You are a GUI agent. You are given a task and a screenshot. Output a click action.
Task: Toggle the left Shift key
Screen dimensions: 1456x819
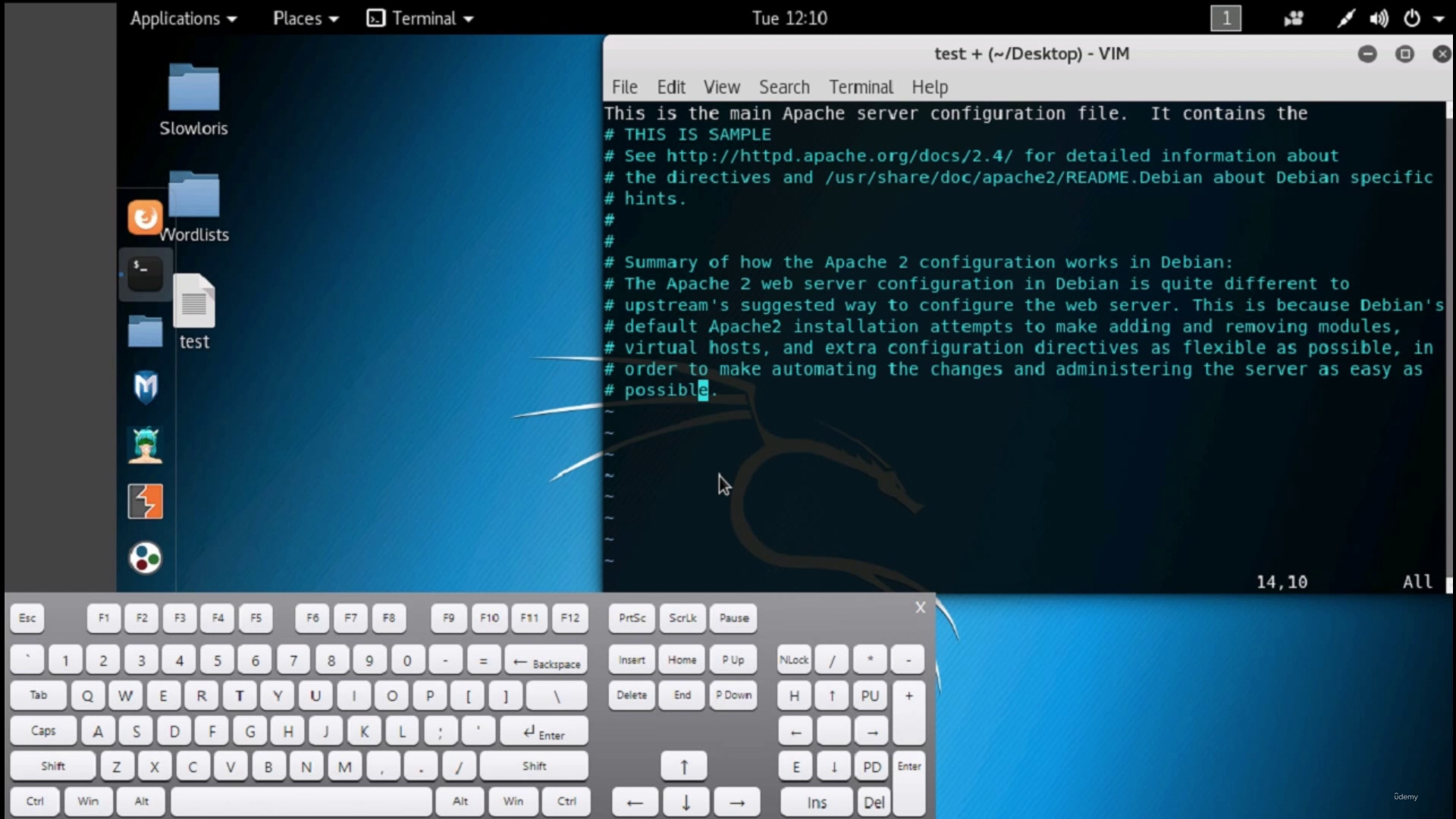[x=53, y=766]
